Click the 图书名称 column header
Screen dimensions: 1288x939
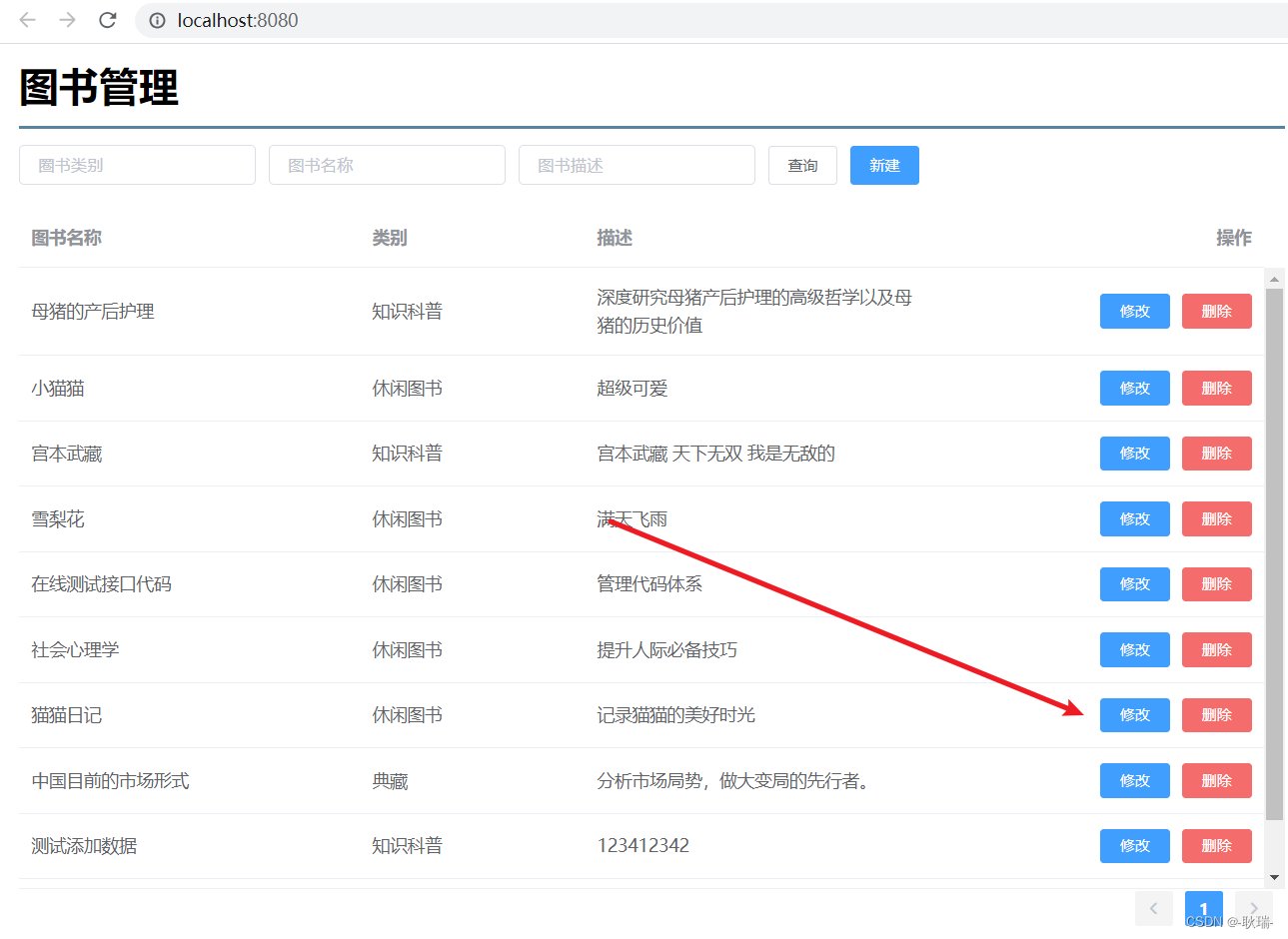[x=66, y=238]
